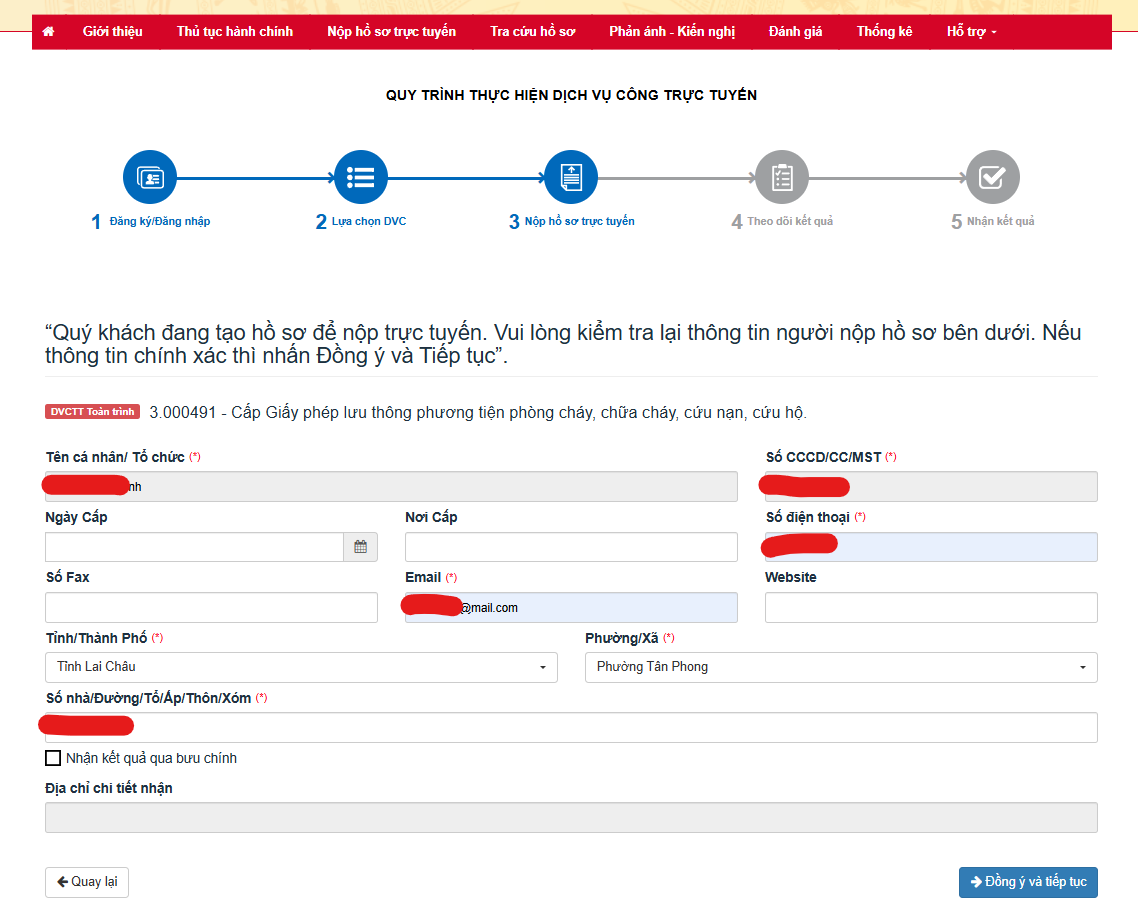
Task: Click the home icon in navigation bar
Action: click(48, 32)
